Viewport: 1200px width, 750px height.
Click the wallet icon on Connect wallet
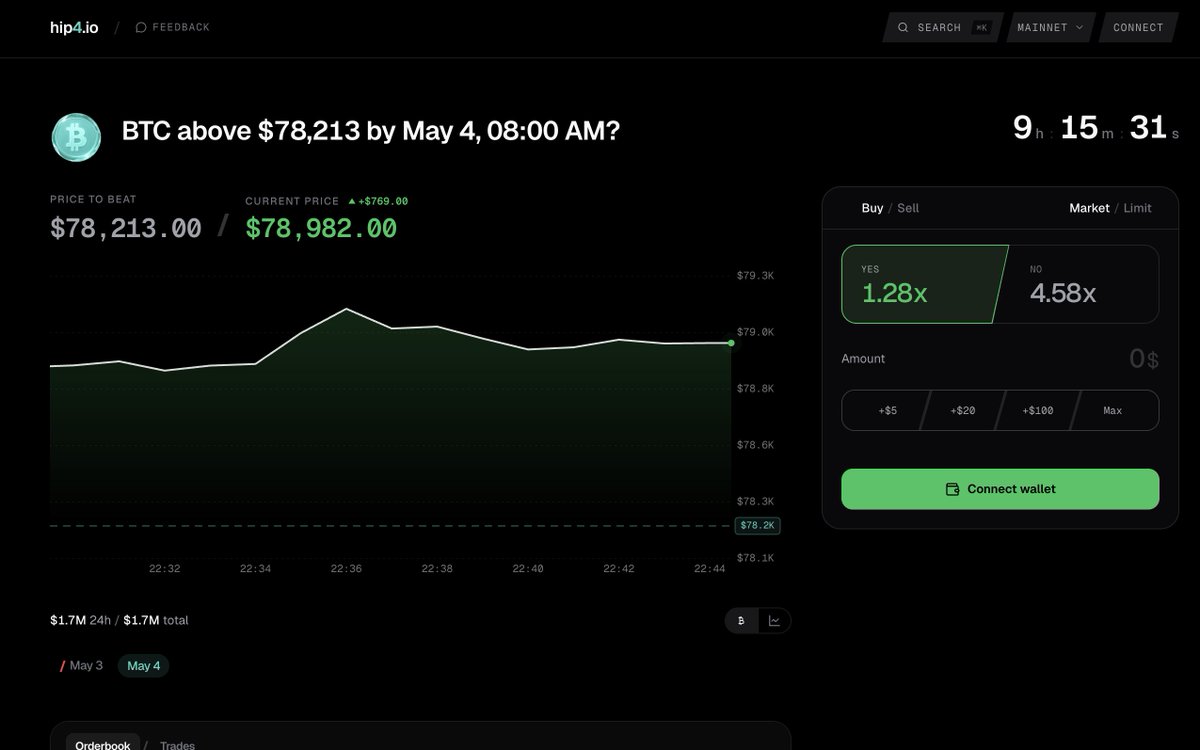pyautogui.click(x=953, y=489)
